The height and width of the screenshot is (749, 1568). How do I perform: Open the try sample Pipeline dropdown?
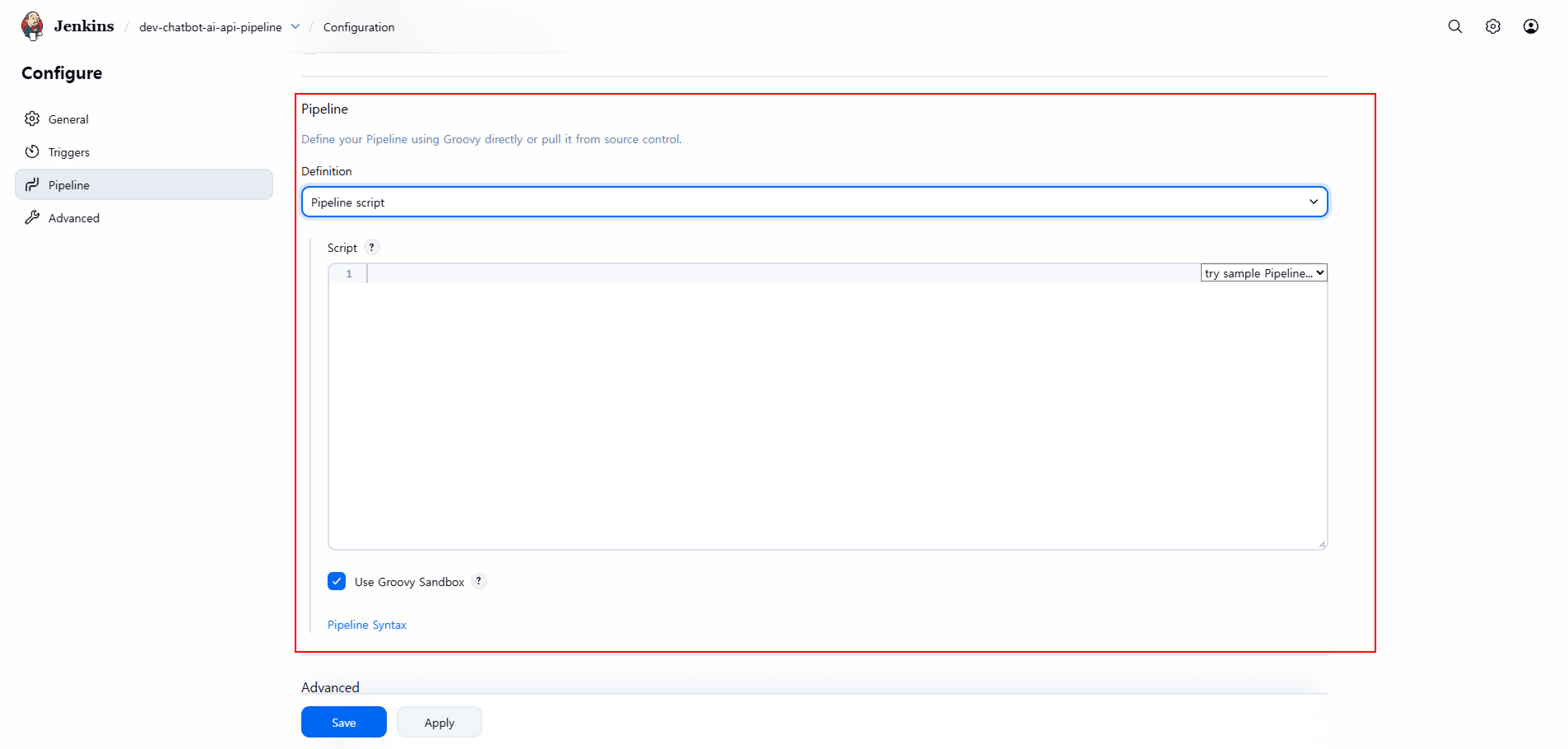pos(1263,272)
